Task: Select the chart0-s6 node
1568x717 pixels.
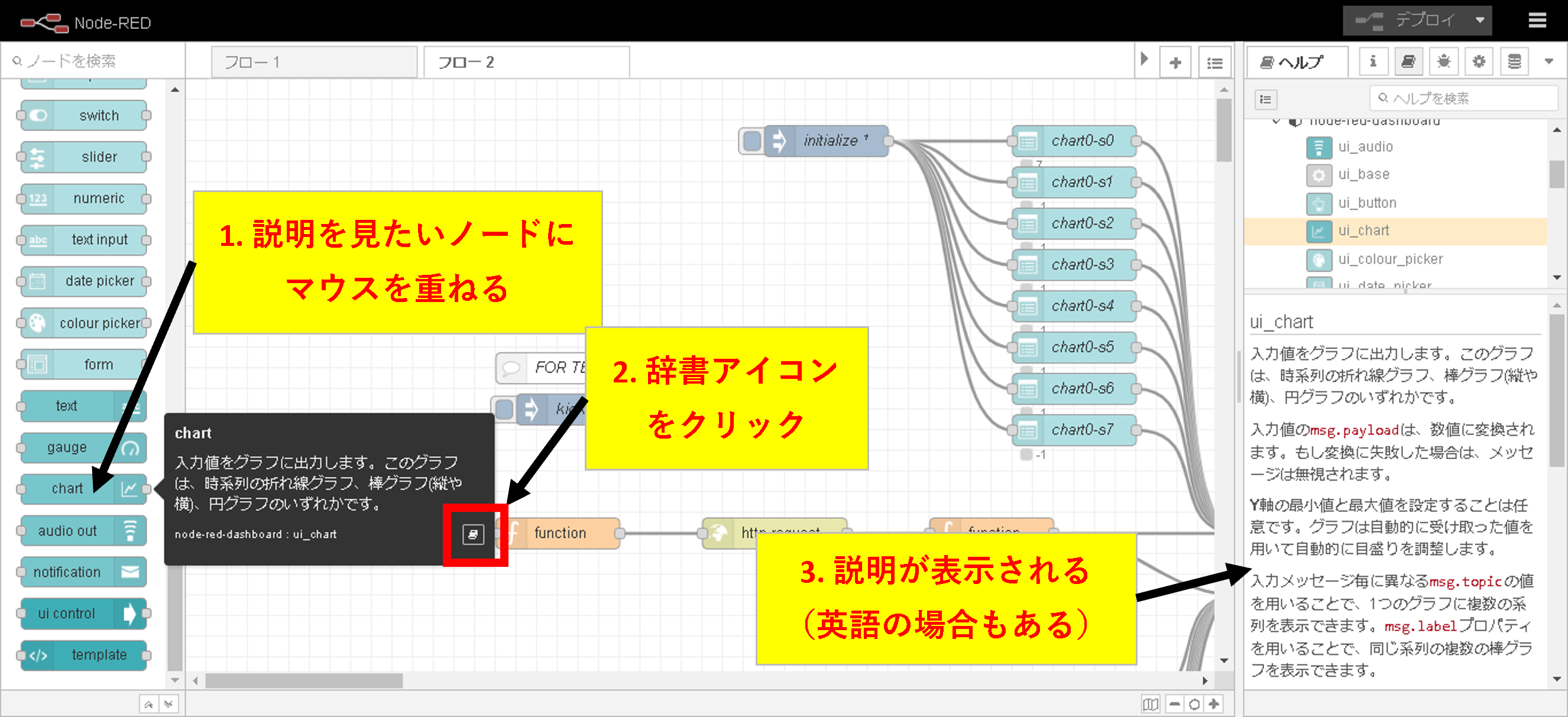Action: (1074, 389)
